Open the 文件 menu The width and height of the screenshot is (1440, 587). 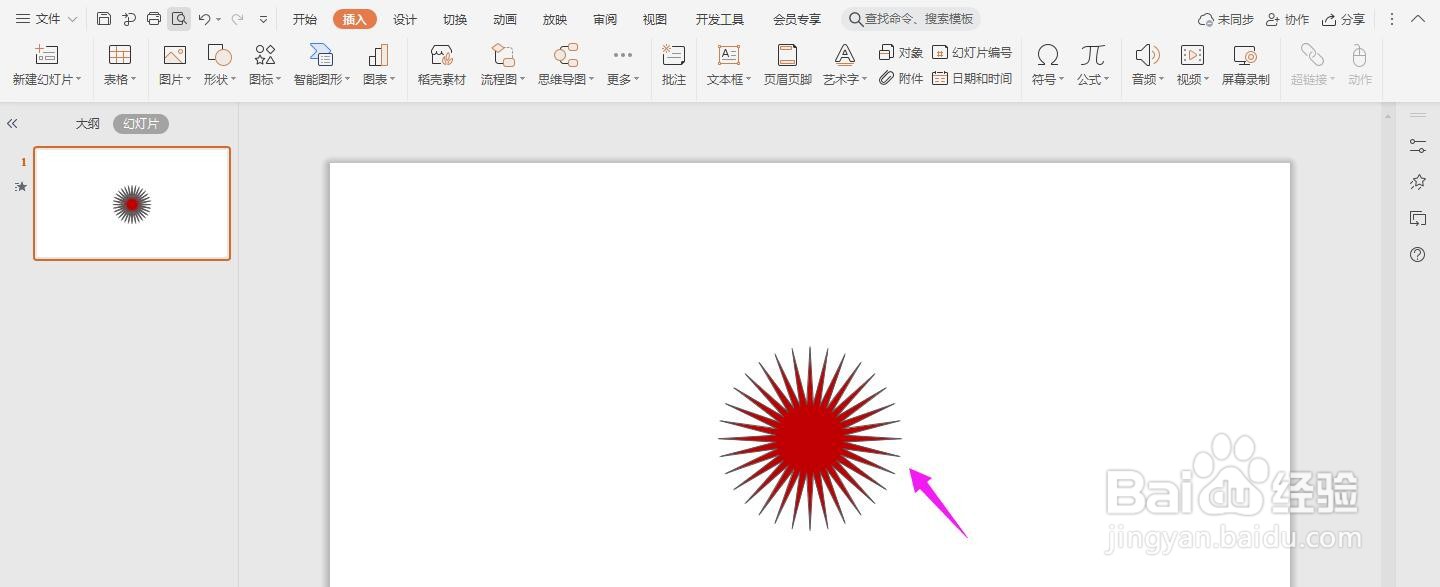pyautogui.click(x=46, y=19)
